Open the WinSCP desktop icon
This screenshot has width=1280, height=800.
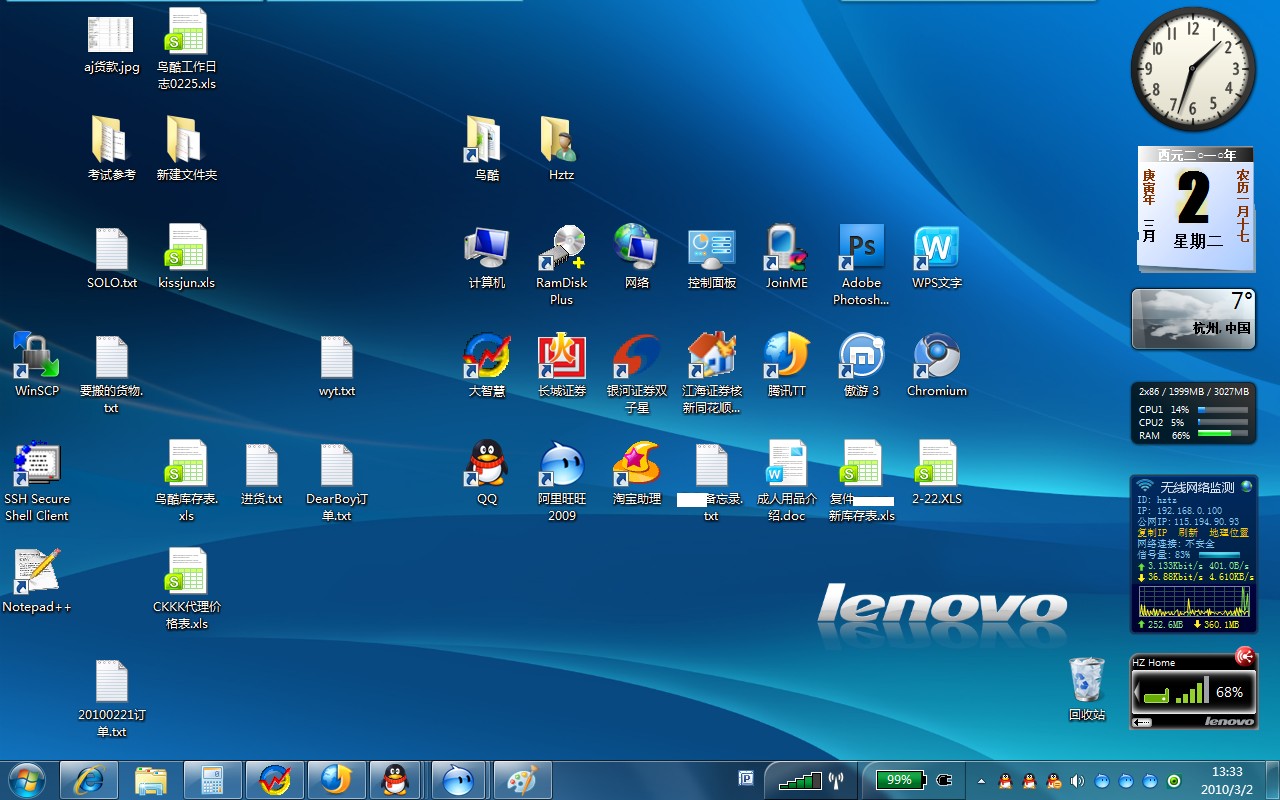(37, 356)
